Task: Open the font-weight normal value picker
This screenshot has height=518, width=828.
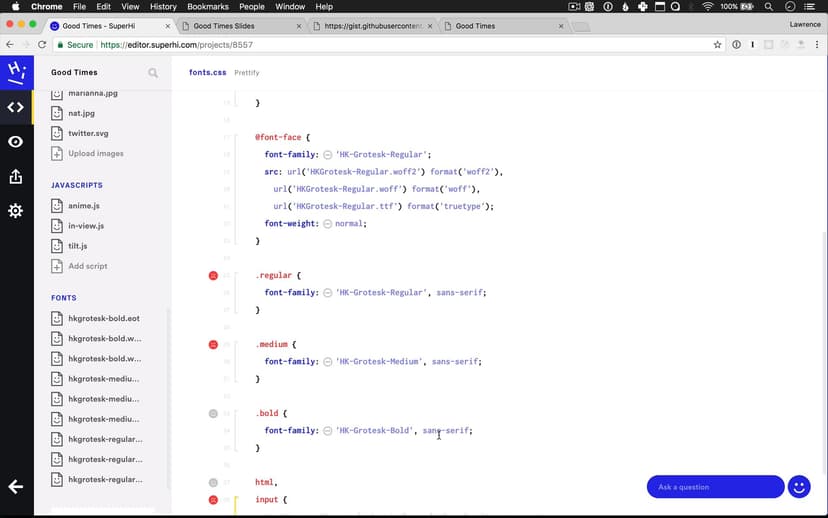Action: [327, 224]
